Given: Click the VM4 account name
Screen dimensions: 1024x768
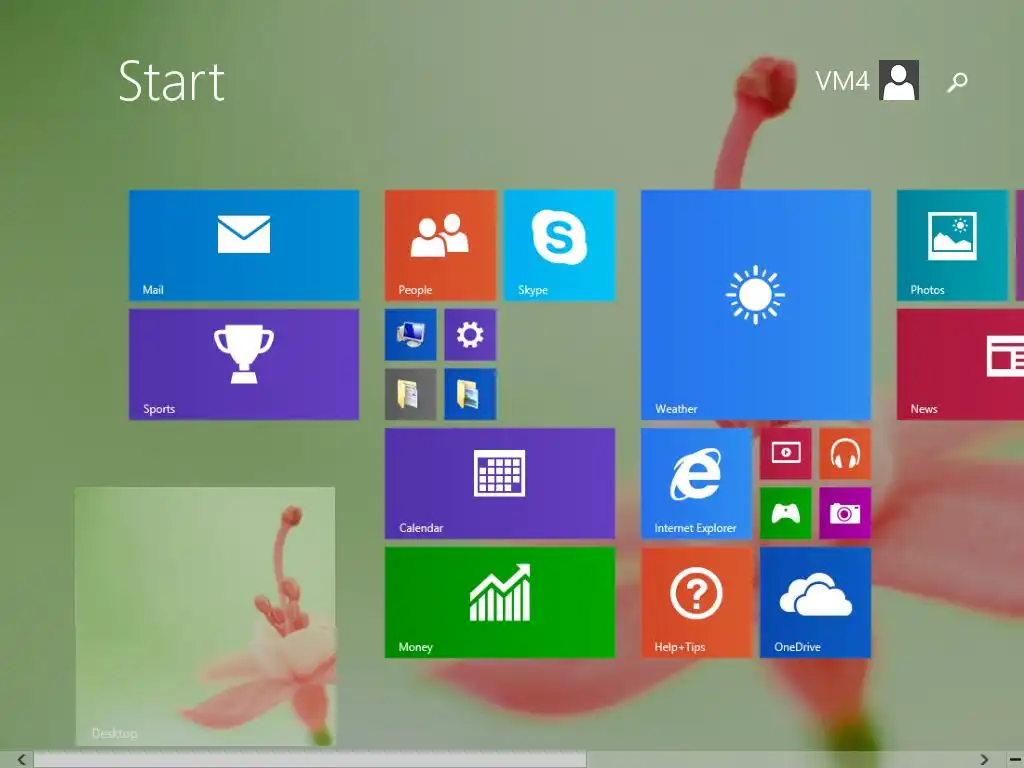Looking at the screenshot, I should click(x=842, y=81).
